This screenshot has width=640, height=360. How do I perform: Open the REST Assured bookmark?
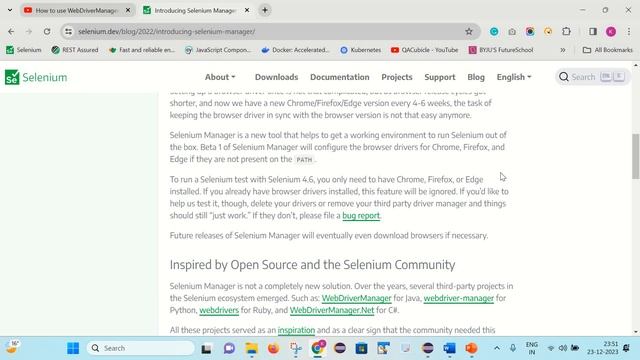pyautogui.click(x=75, y=50)
